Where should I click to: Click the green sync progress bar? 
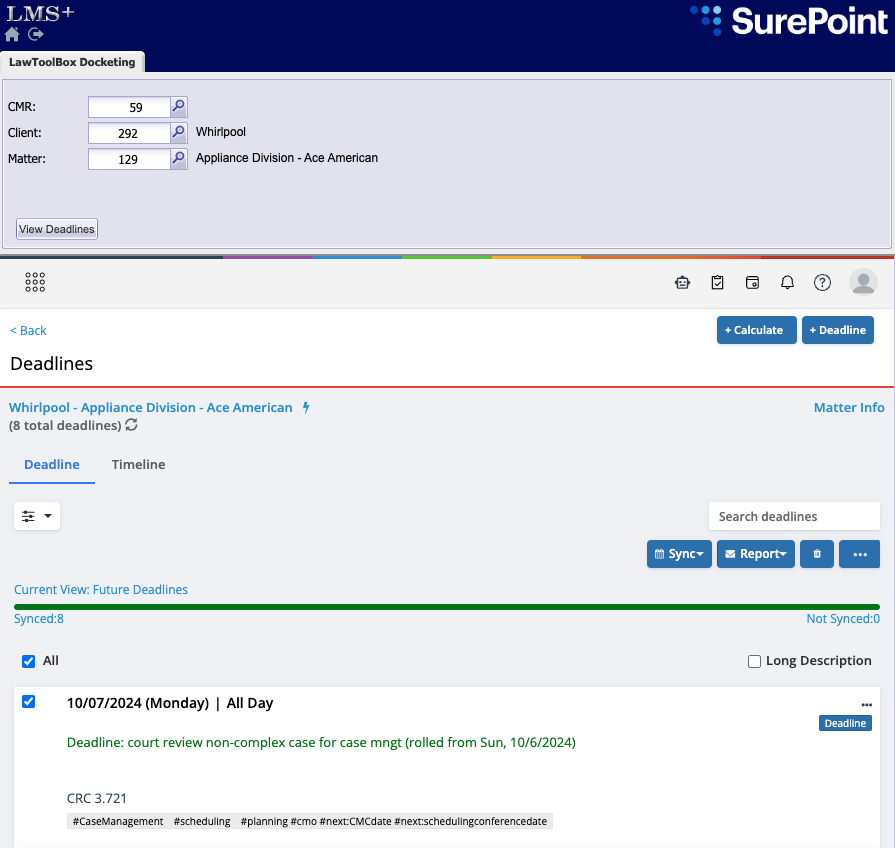[447, 607]
